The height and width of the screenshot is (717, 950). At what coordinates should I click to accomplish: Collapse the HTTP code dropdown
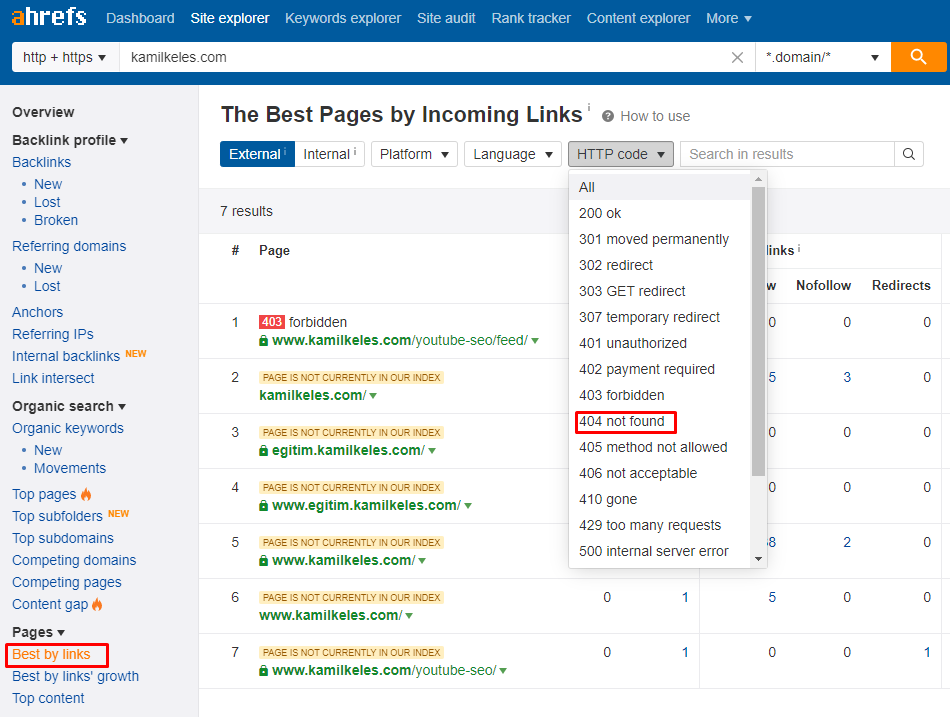[620, 154]
